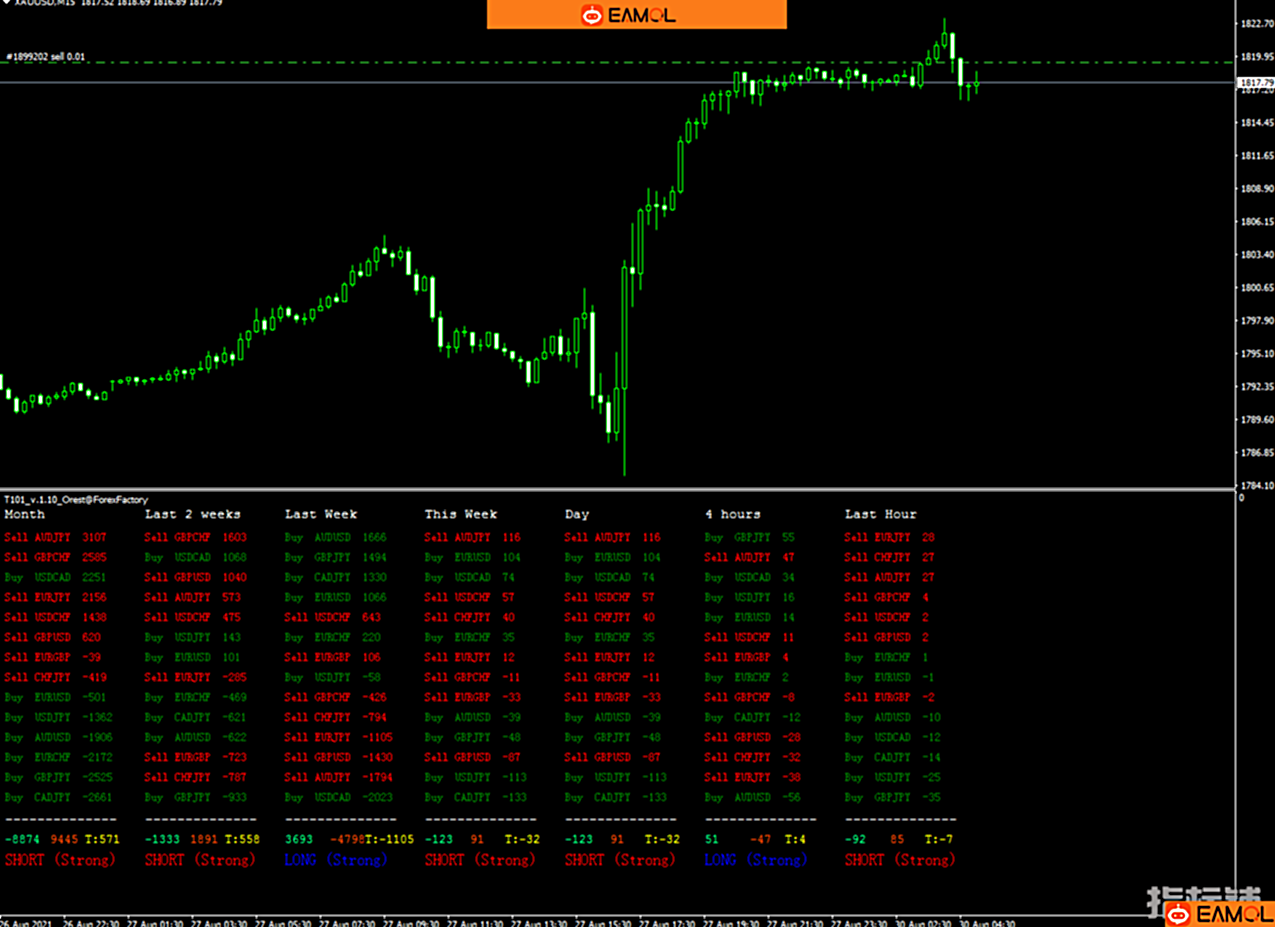Viewport: 1275px width, 927px height.
Task: Click the Last Hour total 'T:-7'
Action: click(939, 840)
